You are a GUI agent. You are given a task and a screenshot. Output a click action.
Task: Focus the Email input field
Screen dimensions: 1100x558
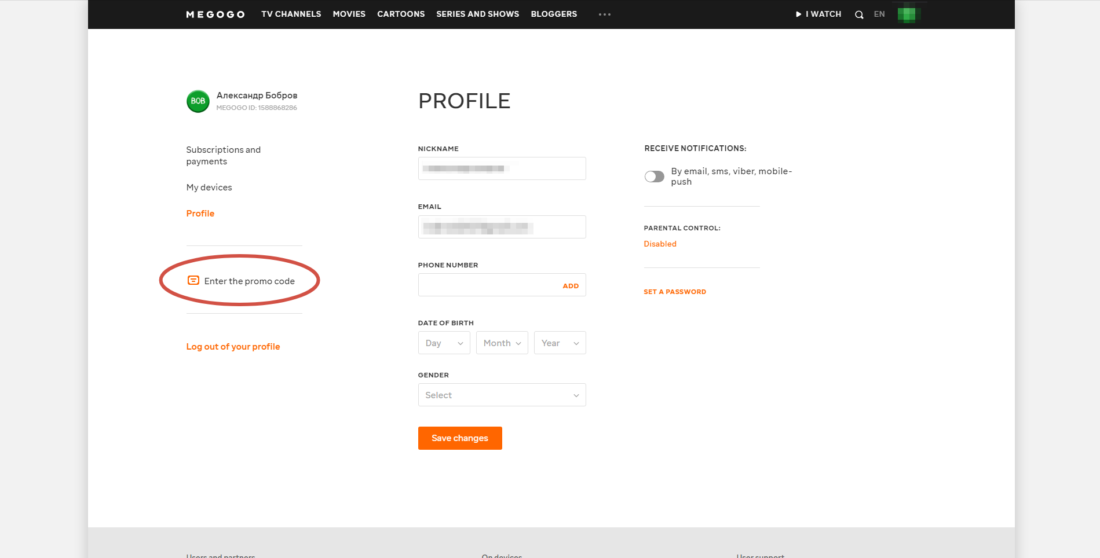coord(502,227)
